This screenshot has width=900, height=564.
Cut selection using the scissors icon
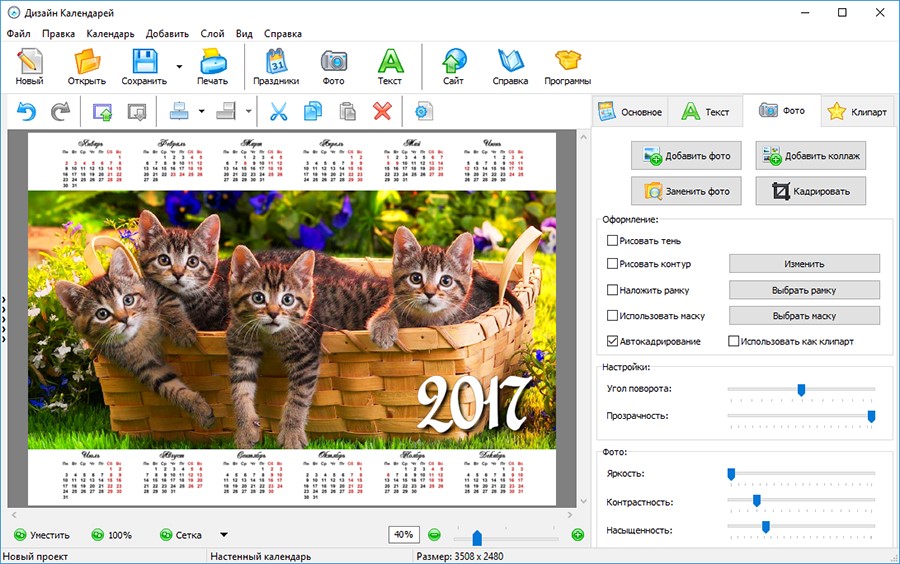click(279, 111)
